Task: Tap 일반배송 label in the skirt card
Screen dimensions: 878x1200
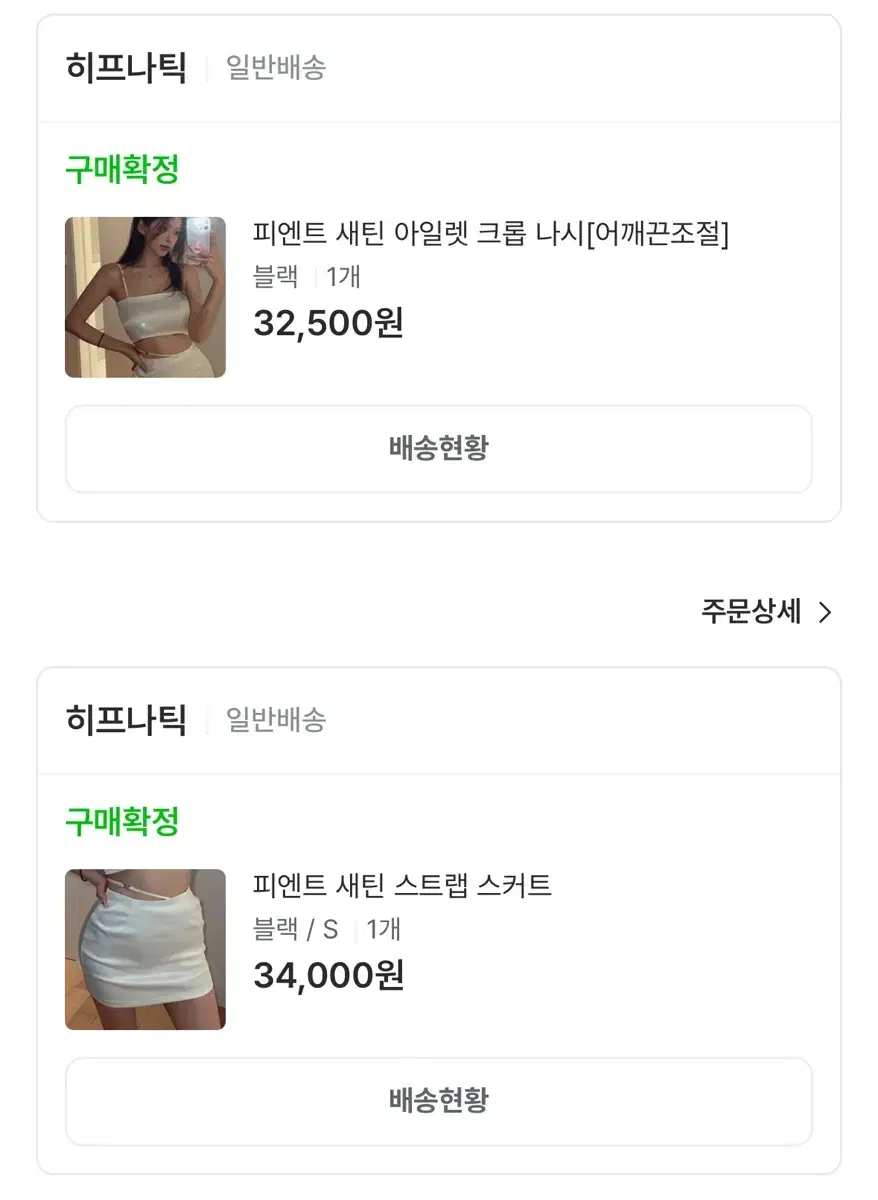Action: click(275, 721)
